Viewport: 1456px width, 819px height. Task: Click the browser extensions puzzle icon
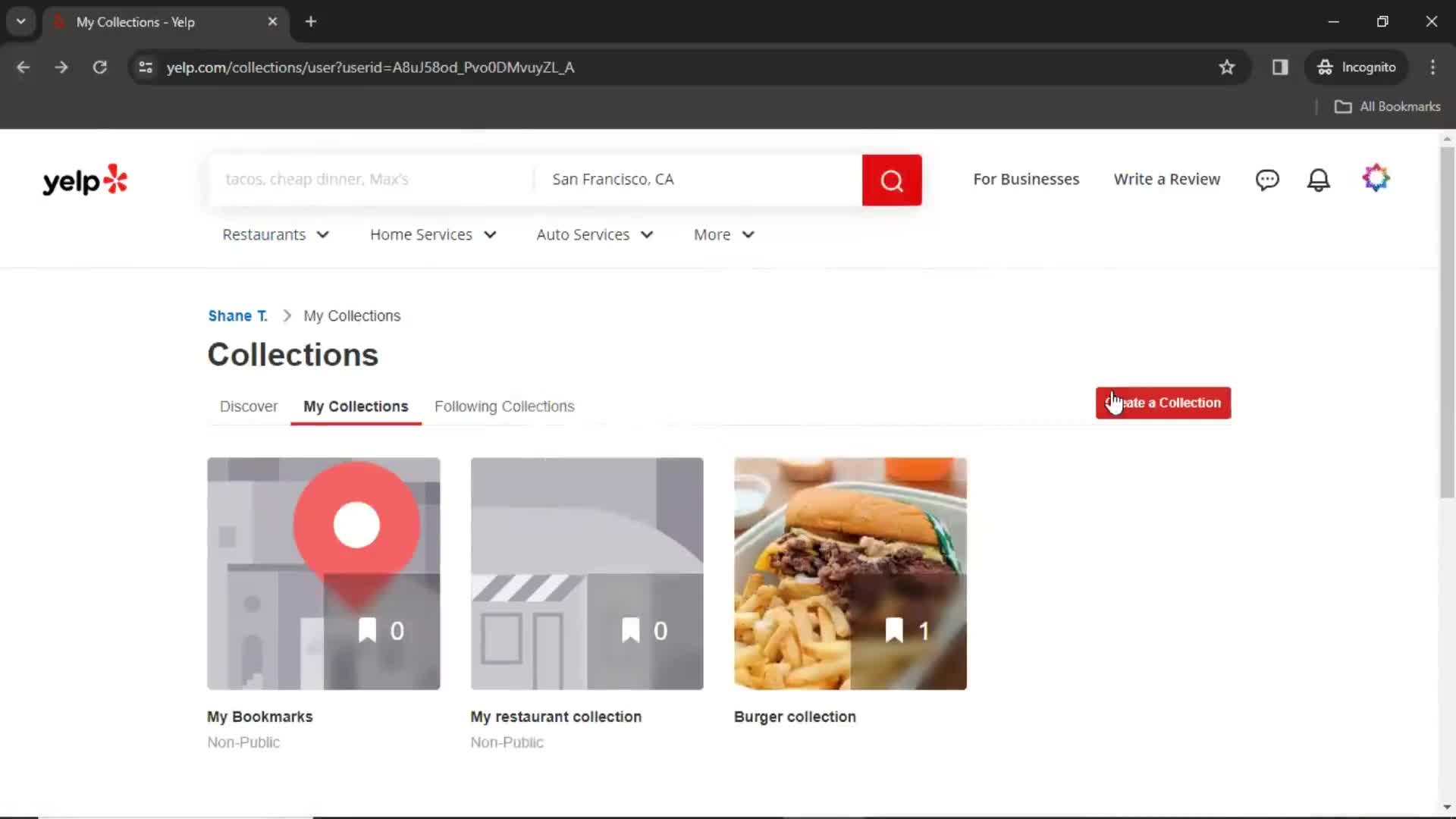(x=1280, y=67)
